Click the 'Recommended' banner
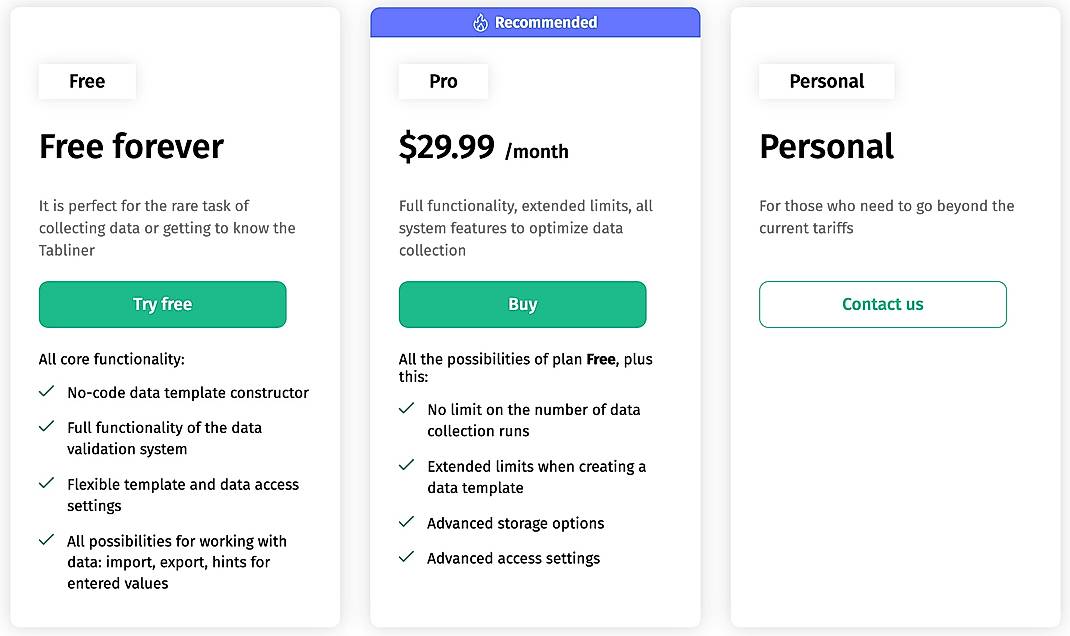Screen dimensions: 1070x636 click(x=535, y=21)
